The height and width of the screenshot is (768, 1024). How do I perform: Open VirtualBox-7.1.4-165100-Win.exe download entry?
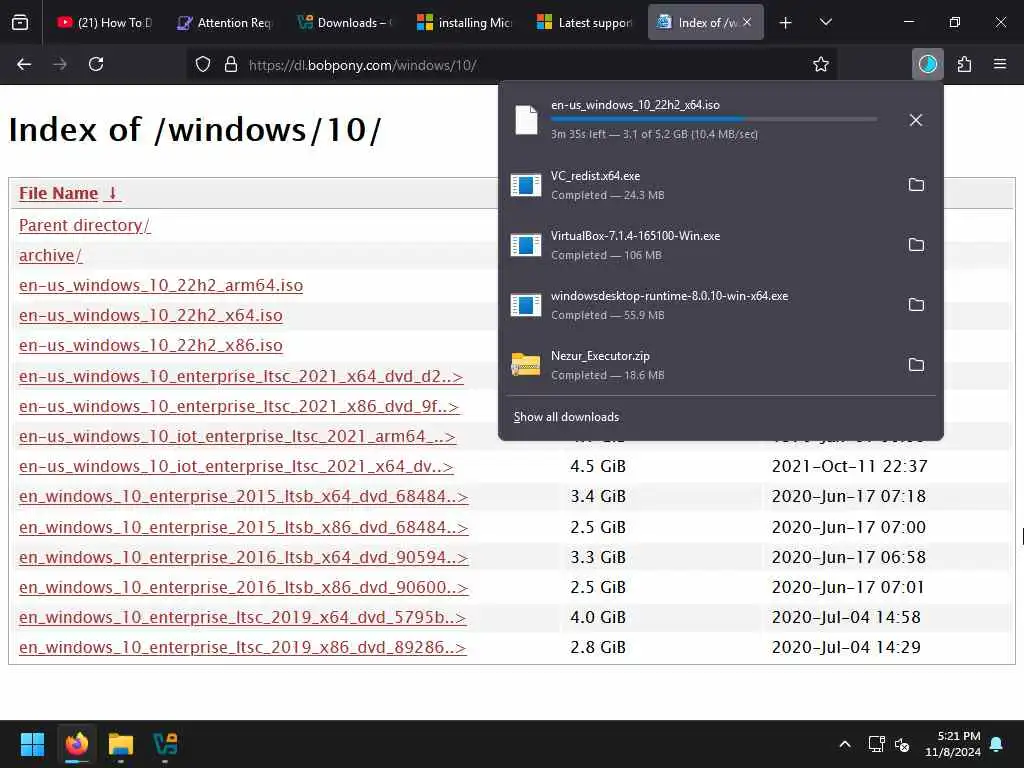click(699, 245)
